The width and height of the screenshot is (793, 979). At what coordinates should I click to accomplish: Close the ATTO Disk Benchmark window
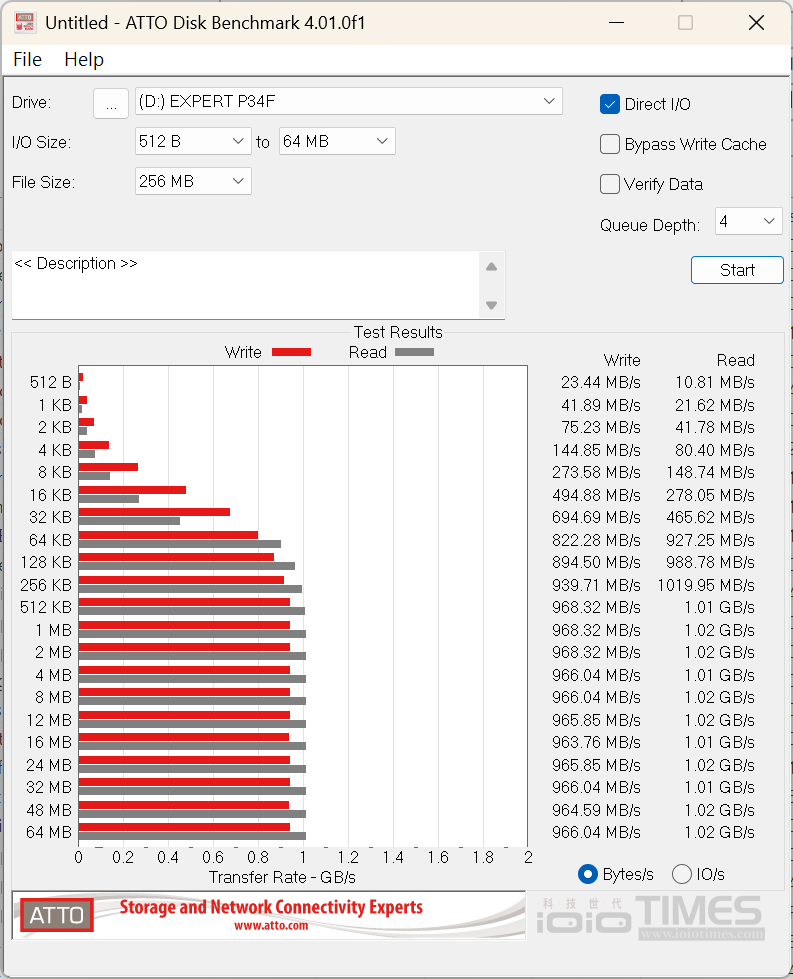(755, 22)
